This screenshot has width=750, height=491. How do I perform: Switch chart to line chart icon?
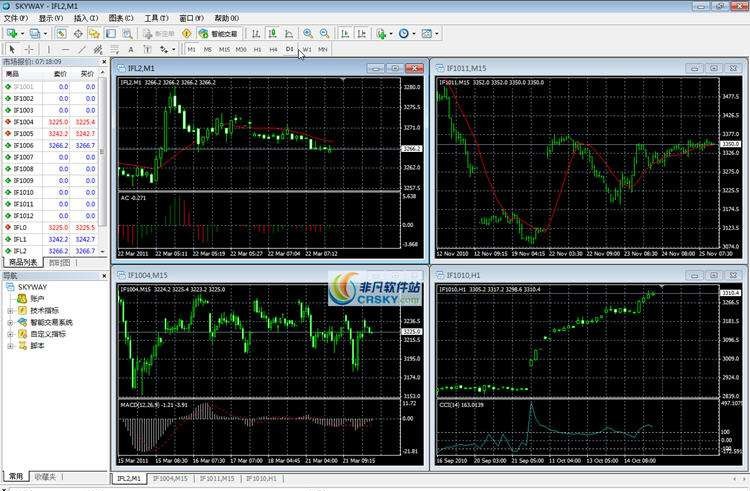pyautogui.click(x=288, y=33)
